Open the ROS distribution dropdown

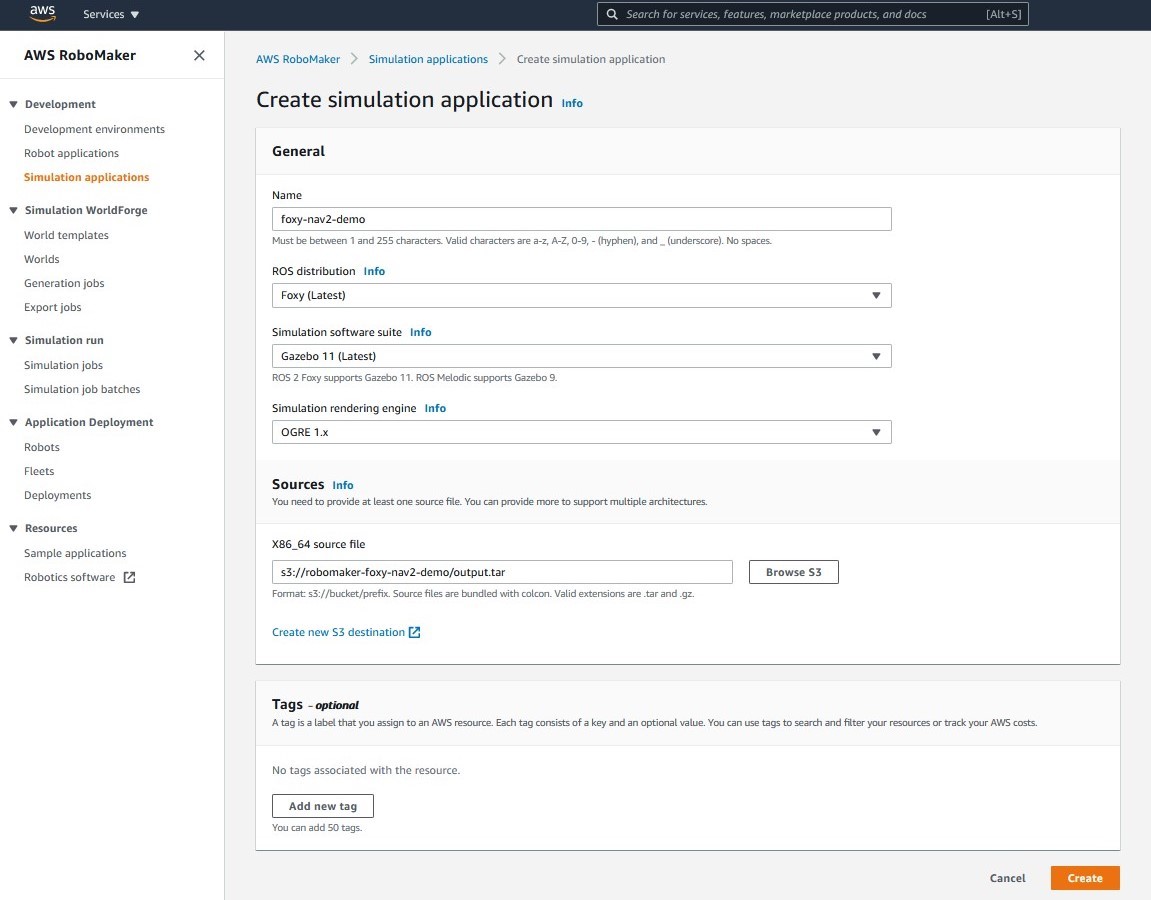pyautogui.click(x=581, y=295)
